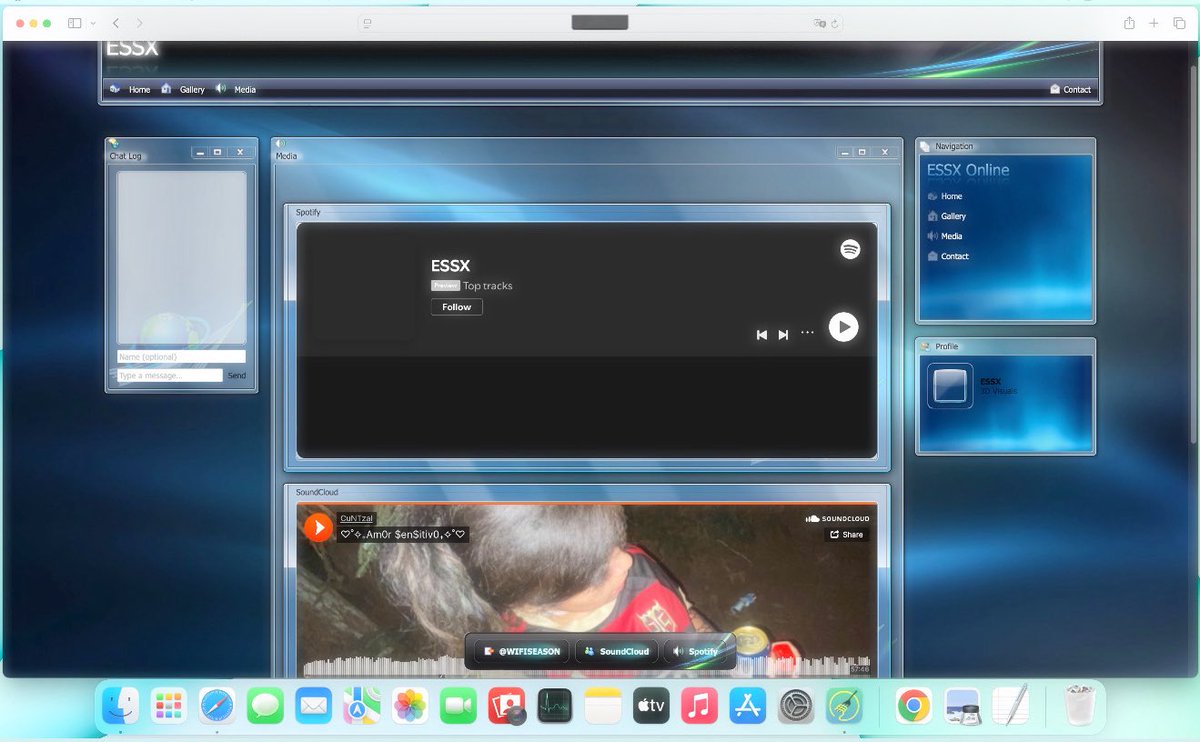1200x742 pixels.
Task: Open Activity Monitor from the Dock
Action: (554, 706)
